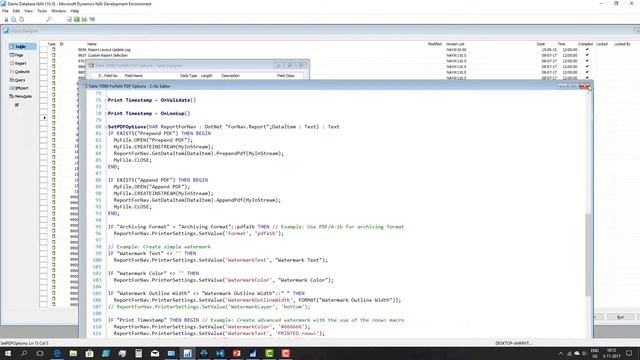Click Field Class header in Table Designer
This screenshot has height=360, width=640.
click(x=286, y=76)
